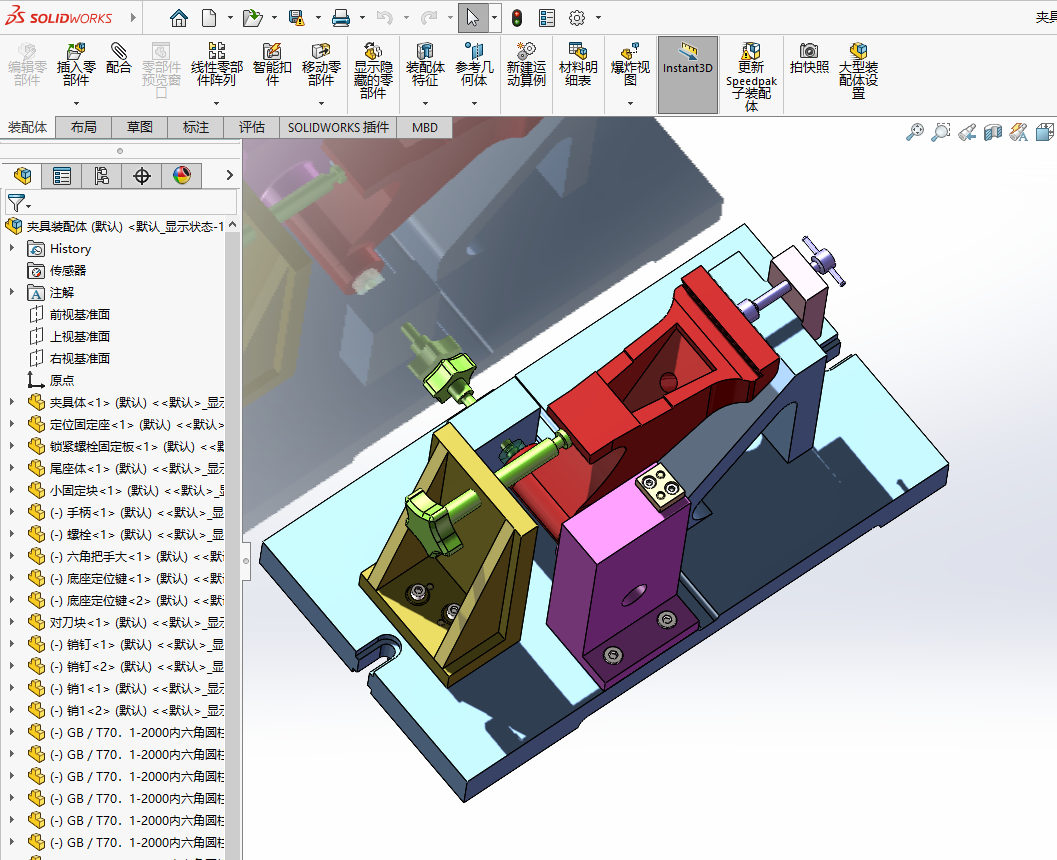Click Zoom to Fit magnifier icon
The height and width of the screenshot is (860, 1057).
tap(915, 131)
